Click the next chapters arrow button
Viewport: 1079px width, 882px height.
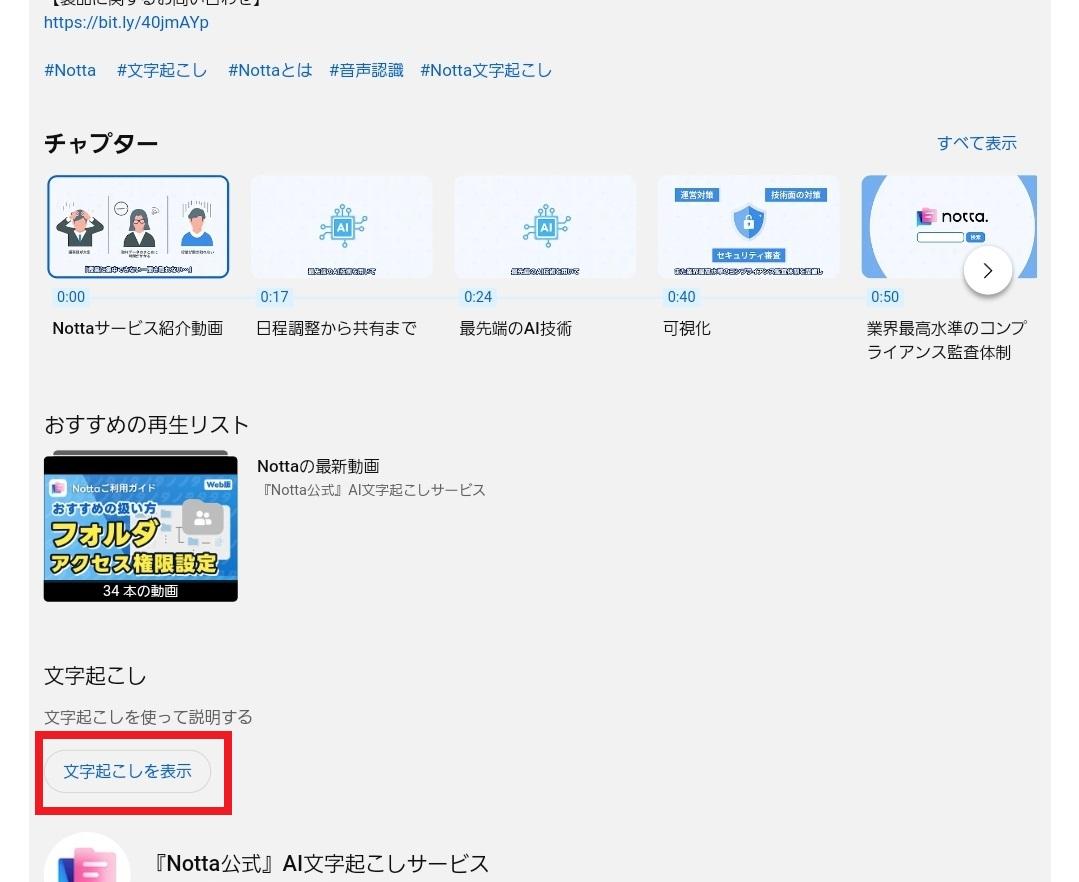(987, 270)
